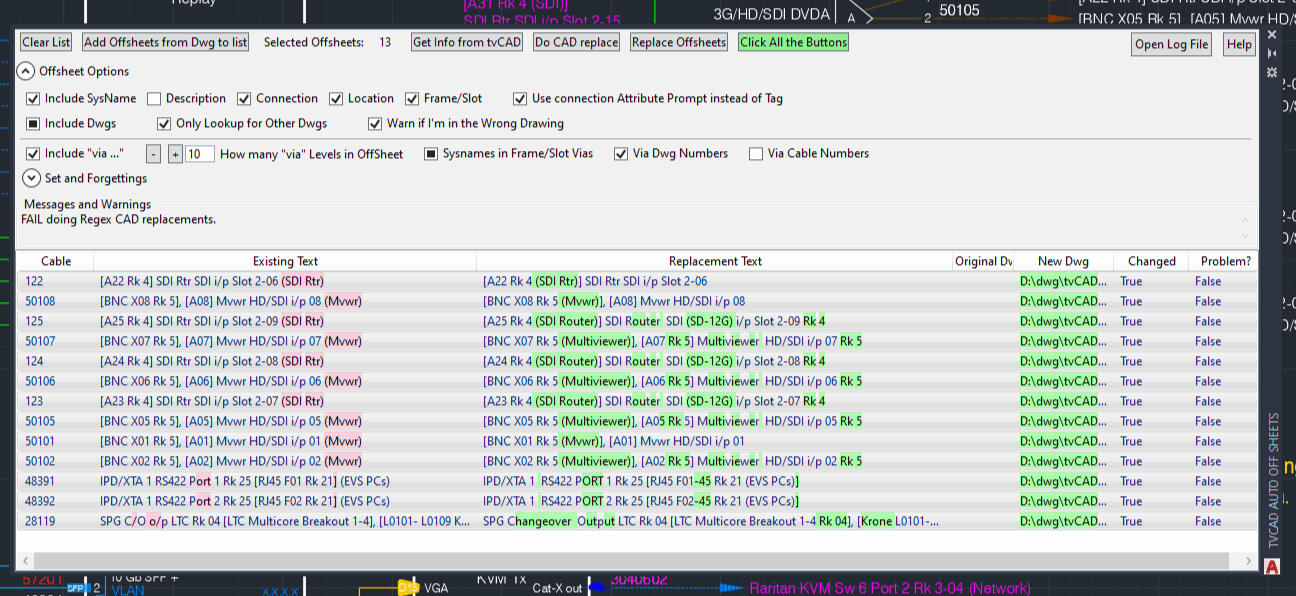Click the plus stepper for via levels
The image size is (1296, 596).
pos(175,154)
